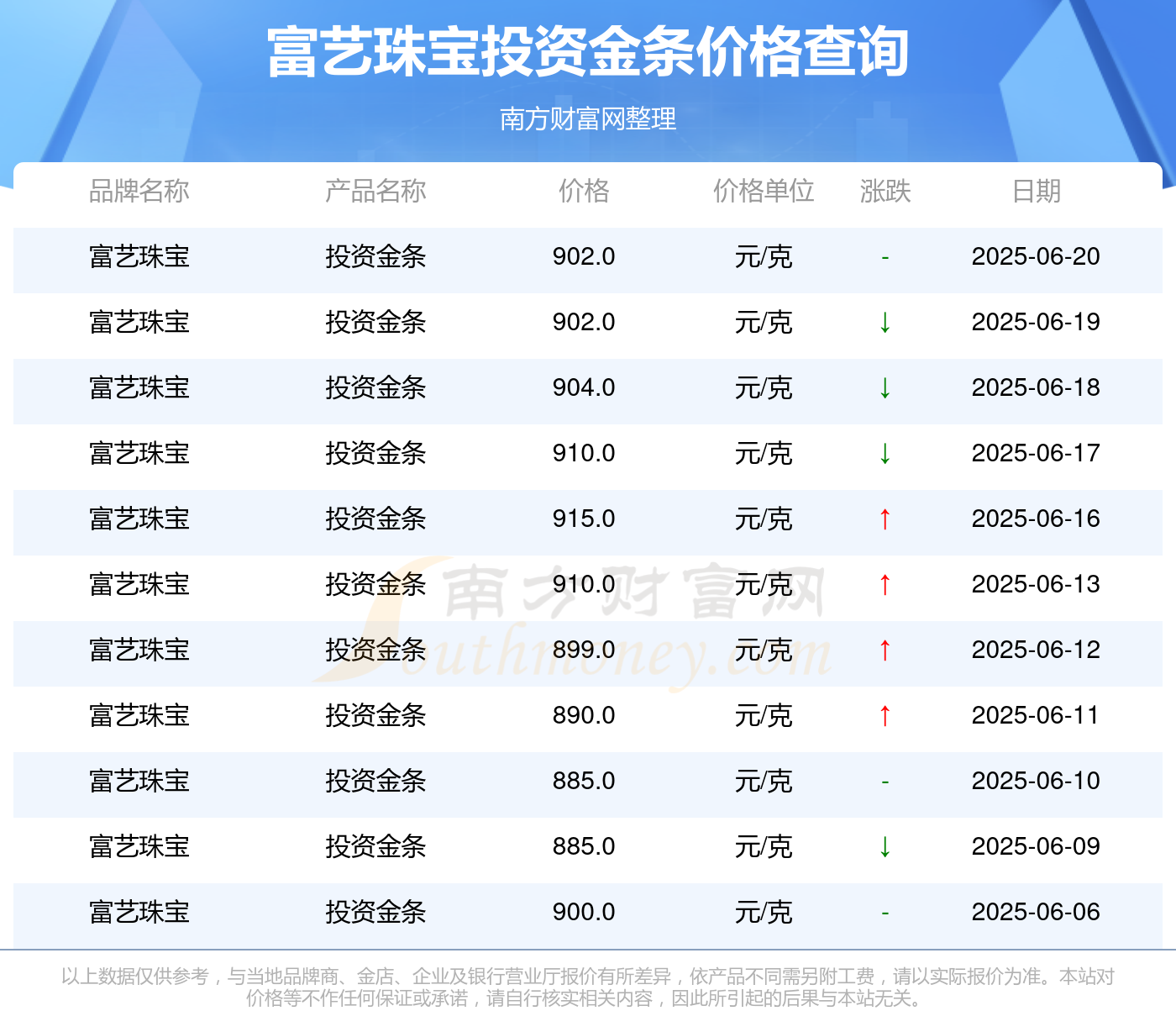Viewport: 1176px width, 1011px height.
Task: Click the dash change marker for 2025-06-06
Action: [885, 914]
